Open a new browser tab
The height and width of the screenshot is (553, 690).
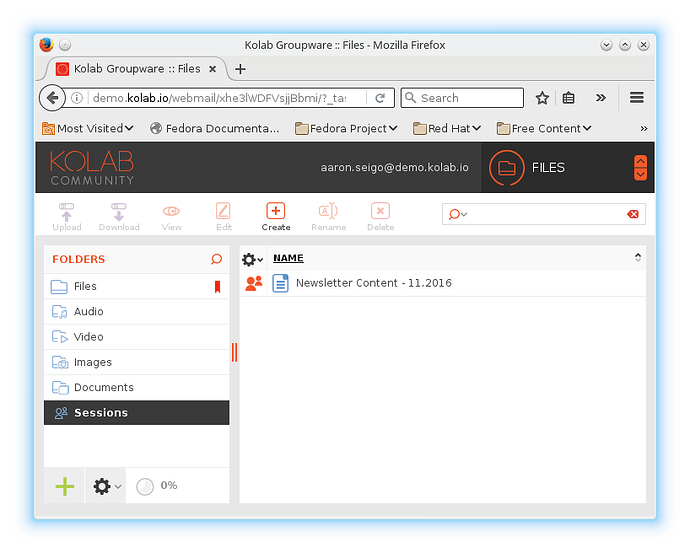[x=240, y=69]
